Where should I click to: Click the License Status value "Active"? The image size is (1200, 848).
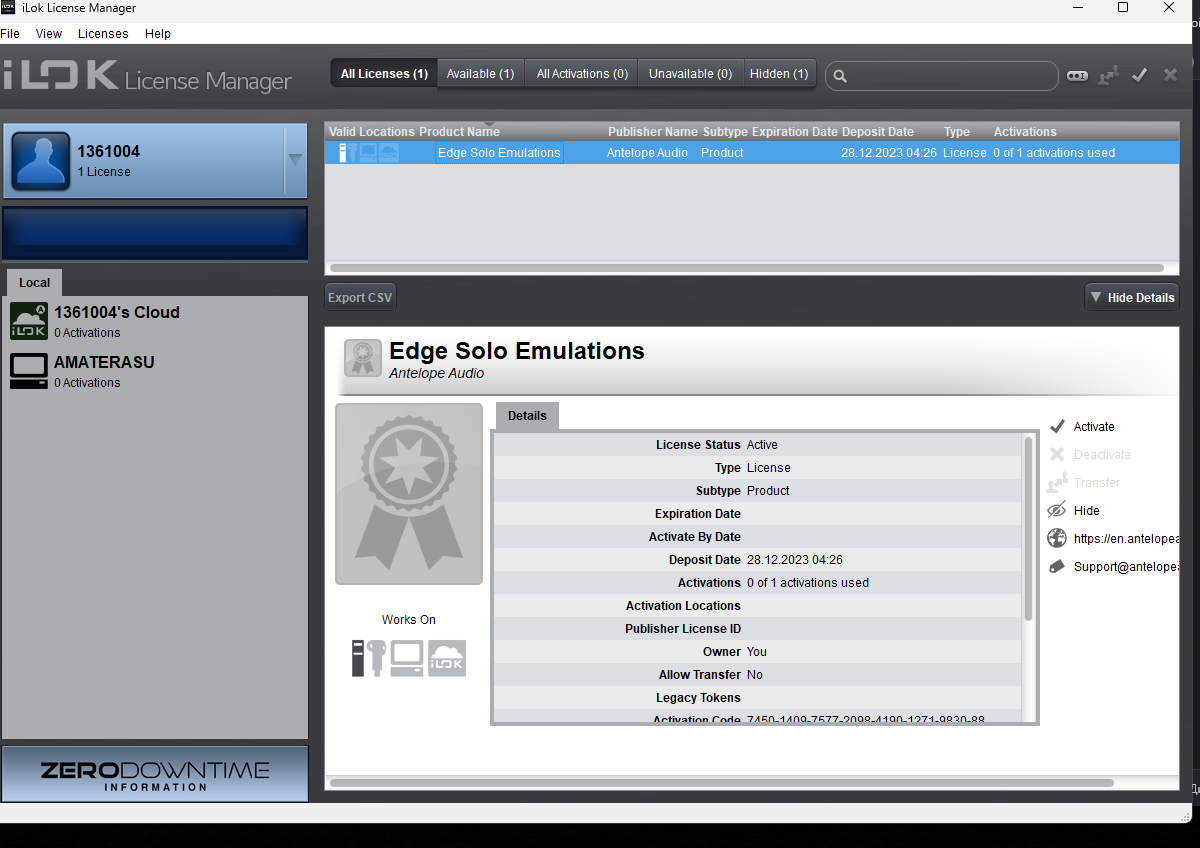point(762,445)
